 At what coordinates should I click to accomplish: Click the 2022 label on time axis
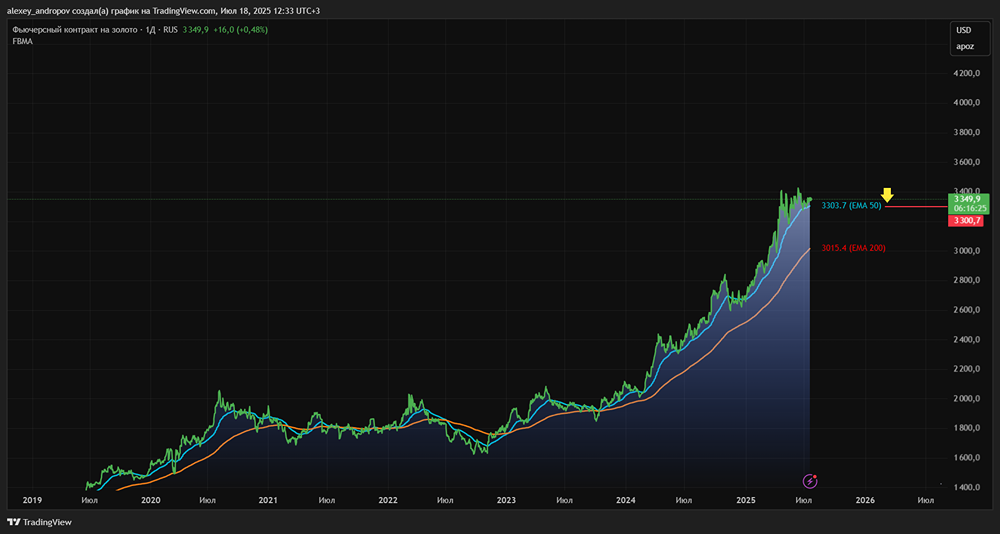click(x=387, y=501)
